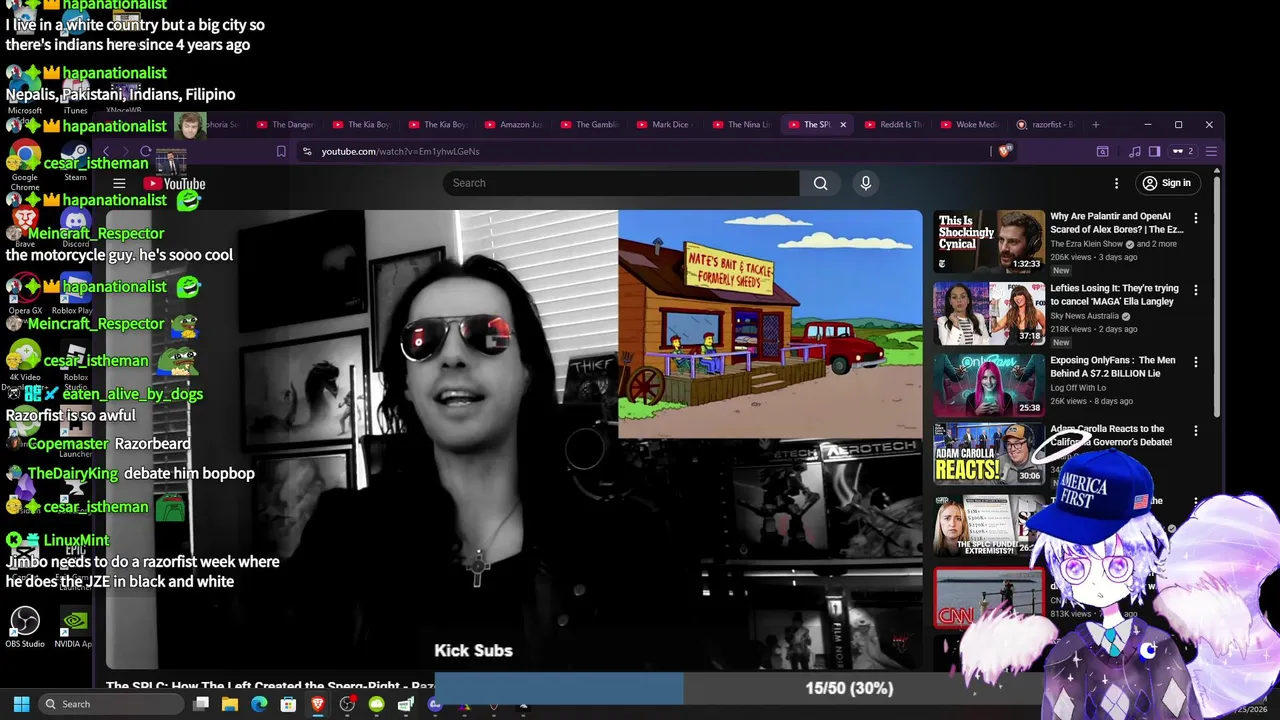Start voice search with the microphone
The image size is (1280, 720).
click(x=866, y=183)
